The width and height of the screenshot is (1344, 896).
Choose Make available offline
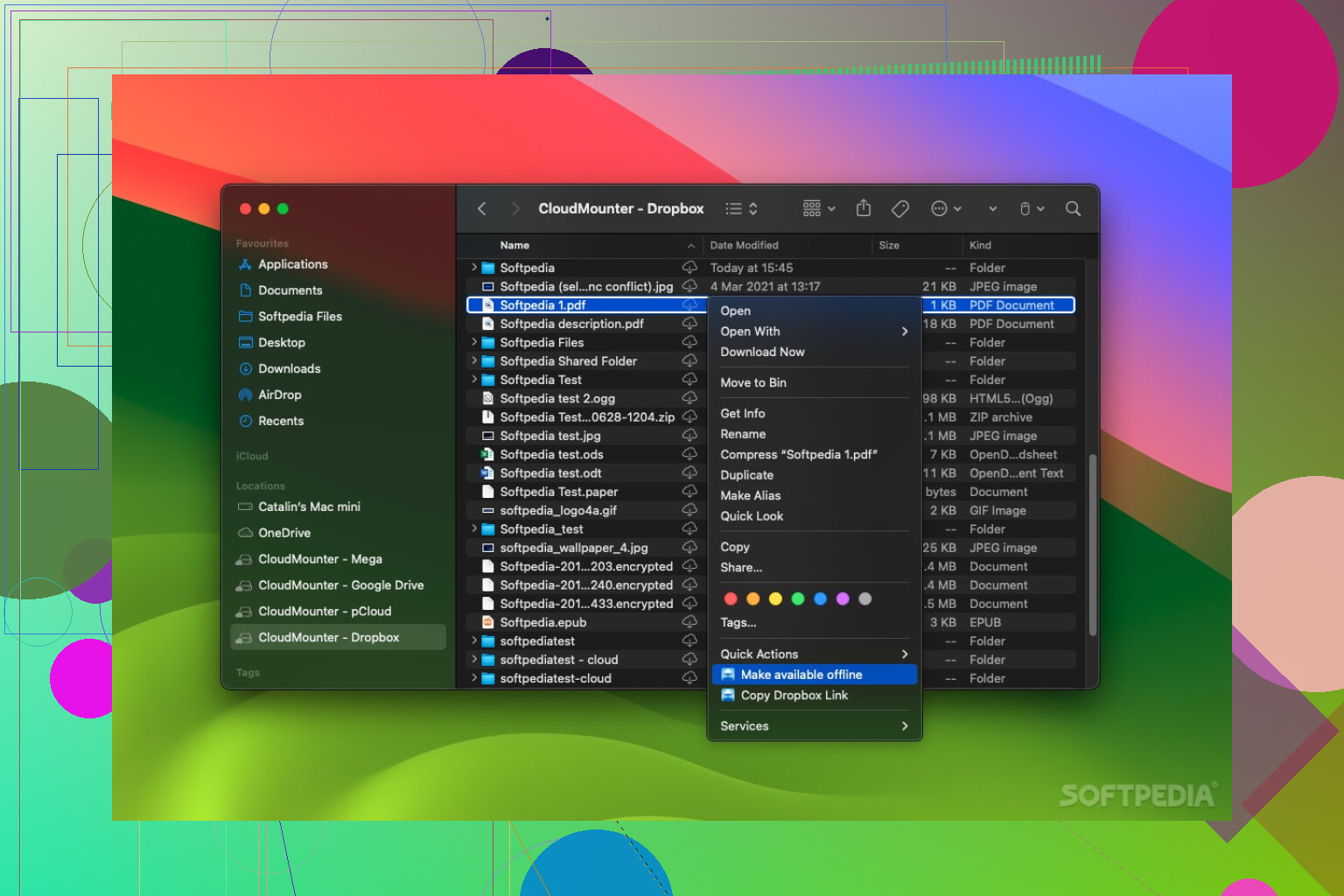[x=801, y=675]
